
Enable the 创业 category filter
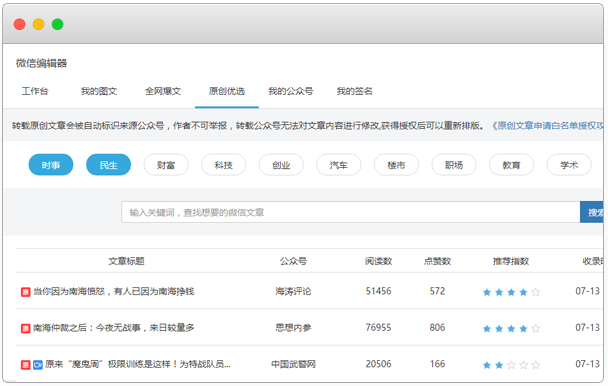point(281,165)
